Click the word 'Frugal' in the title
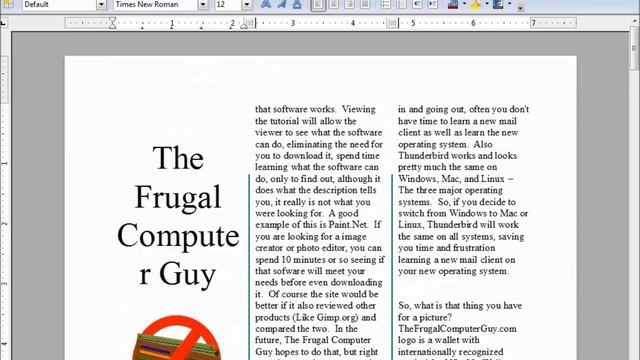Viewport: 640px width, 360px height. pyautogui.click(x=178, y=197)
